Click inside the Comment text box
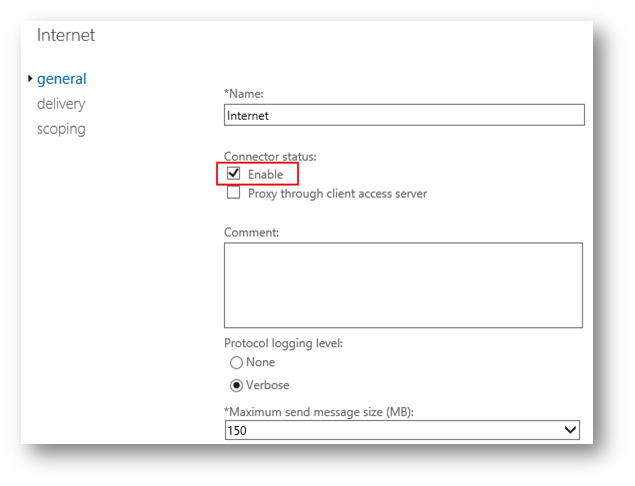Viewport: 635px width, 486px height. 403,285
